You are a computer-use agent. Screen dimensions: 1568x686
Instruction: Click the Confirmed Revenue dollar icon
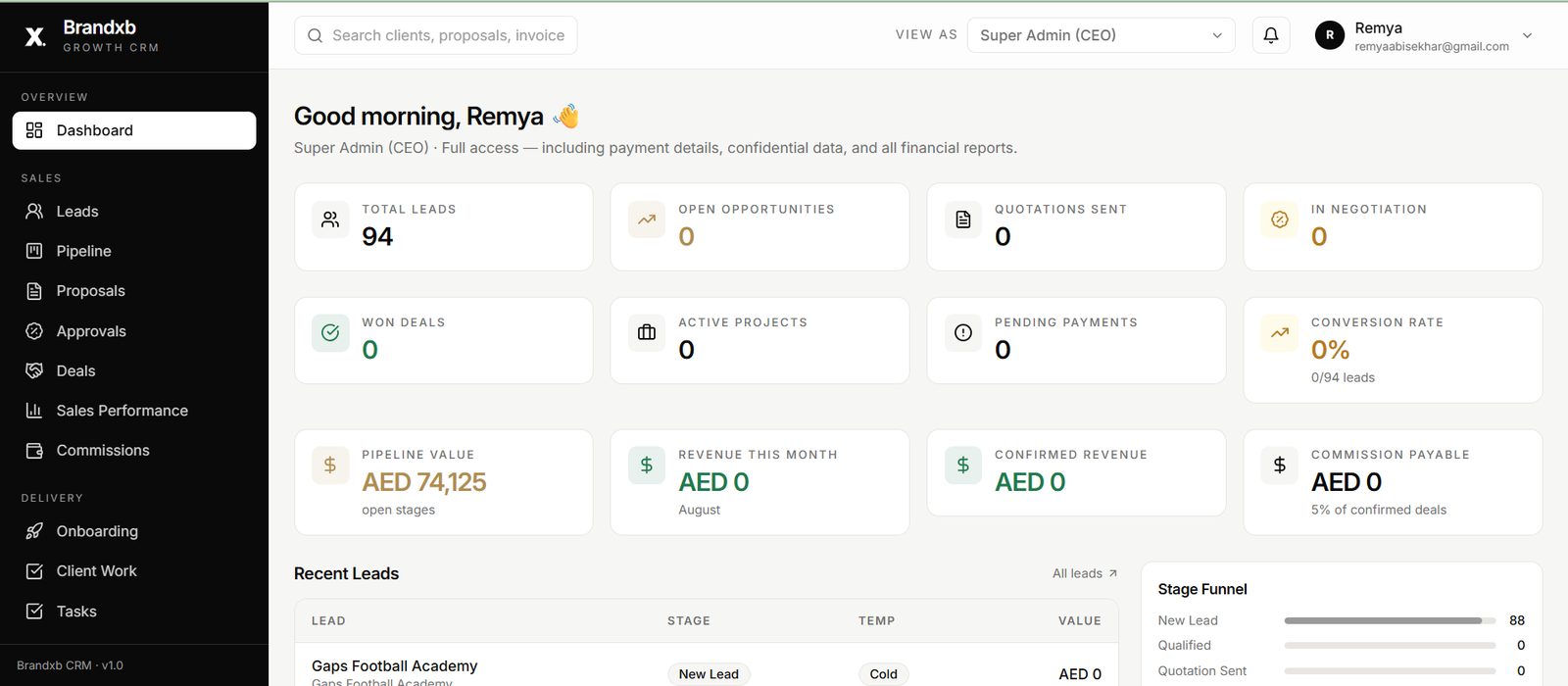963,465
